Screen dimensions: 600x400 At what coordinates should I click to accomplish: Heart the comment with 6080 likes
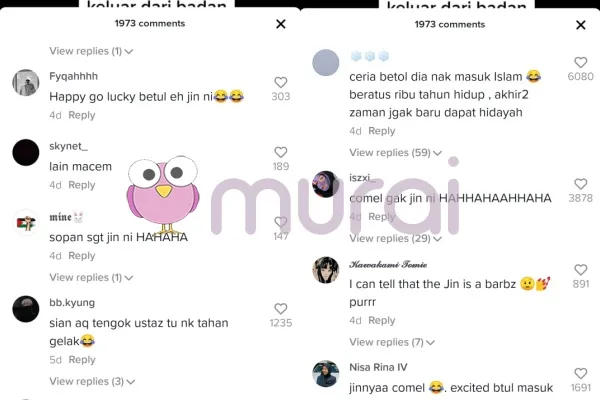(x=580, y=62)
